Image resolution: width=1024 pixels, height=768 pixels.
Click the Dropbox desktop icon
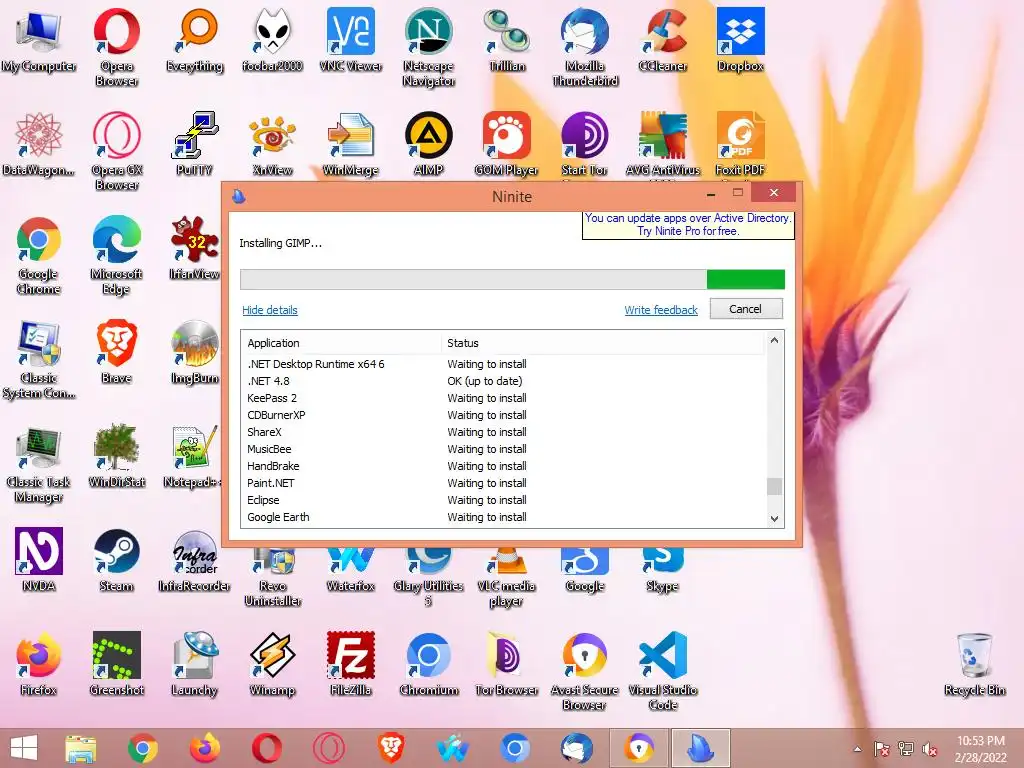coord(740,40)
